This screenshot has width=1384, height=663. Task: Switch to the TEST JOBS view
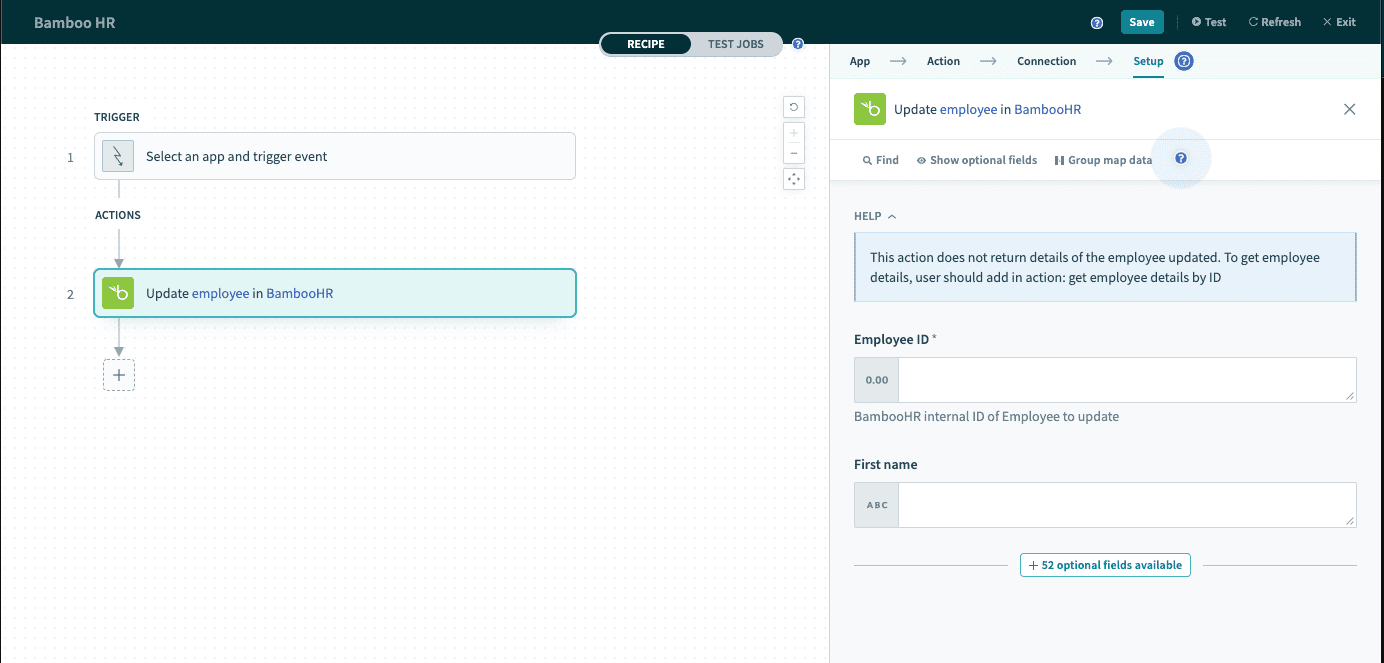click(x=735, y=44)
